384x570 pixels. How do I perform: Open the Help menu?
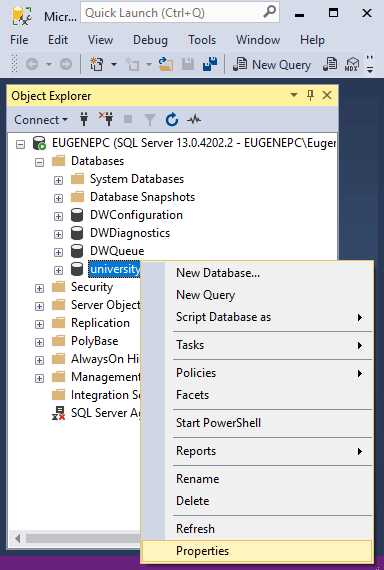tap(312, 40)
